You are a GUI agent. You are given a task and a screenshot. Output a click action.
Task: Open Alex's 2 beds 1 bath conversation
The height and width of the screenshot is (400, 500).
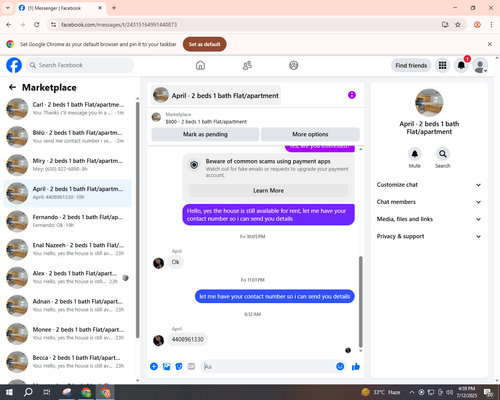coord(68,278)
